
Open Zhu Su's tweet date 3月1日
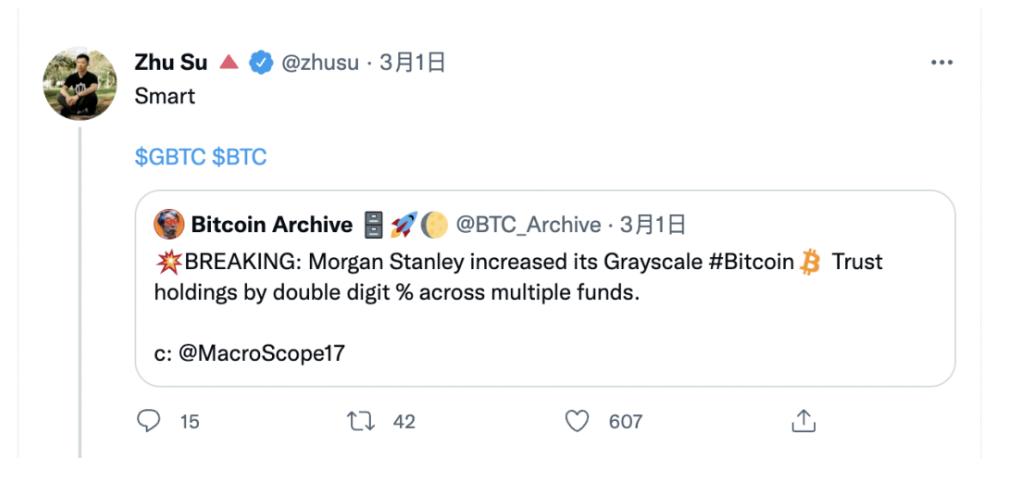pyautogui.click(x=412, y=63)
